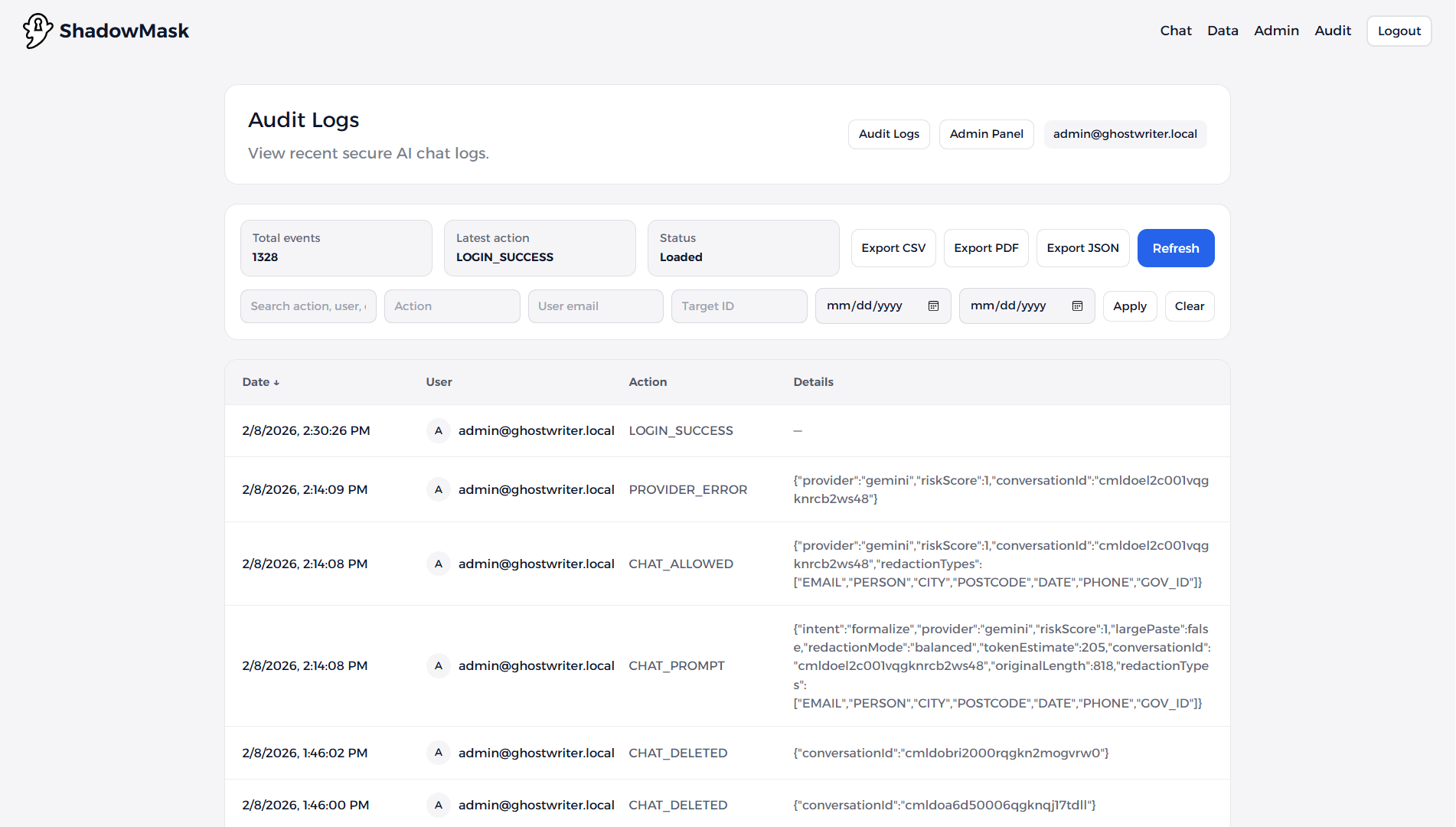
Task: Click avatar icon in CHAT_PROMPT row
Action: tap(438, 666)
